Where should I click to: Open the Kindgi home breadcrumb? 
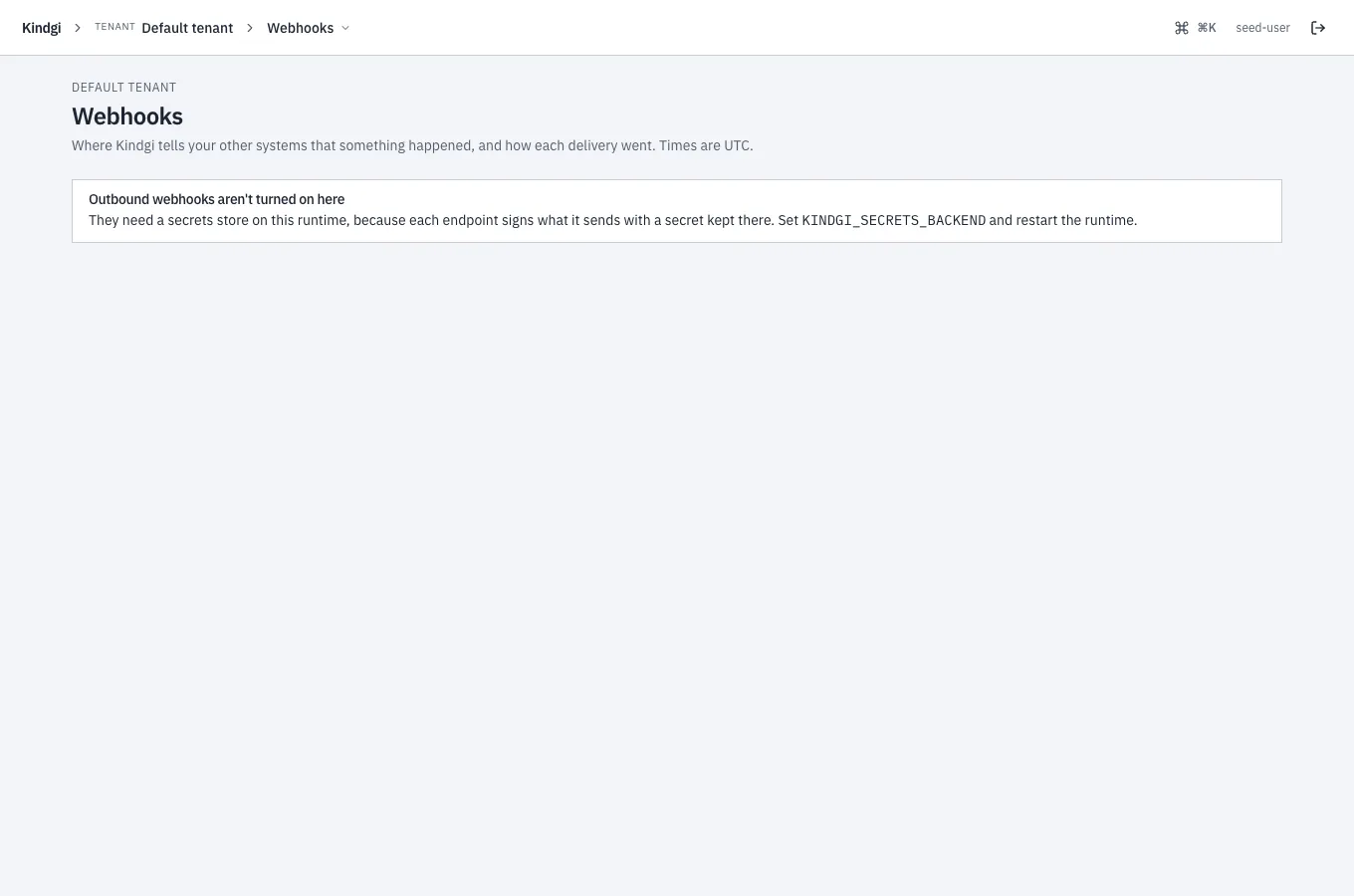[x=41, y=28]
